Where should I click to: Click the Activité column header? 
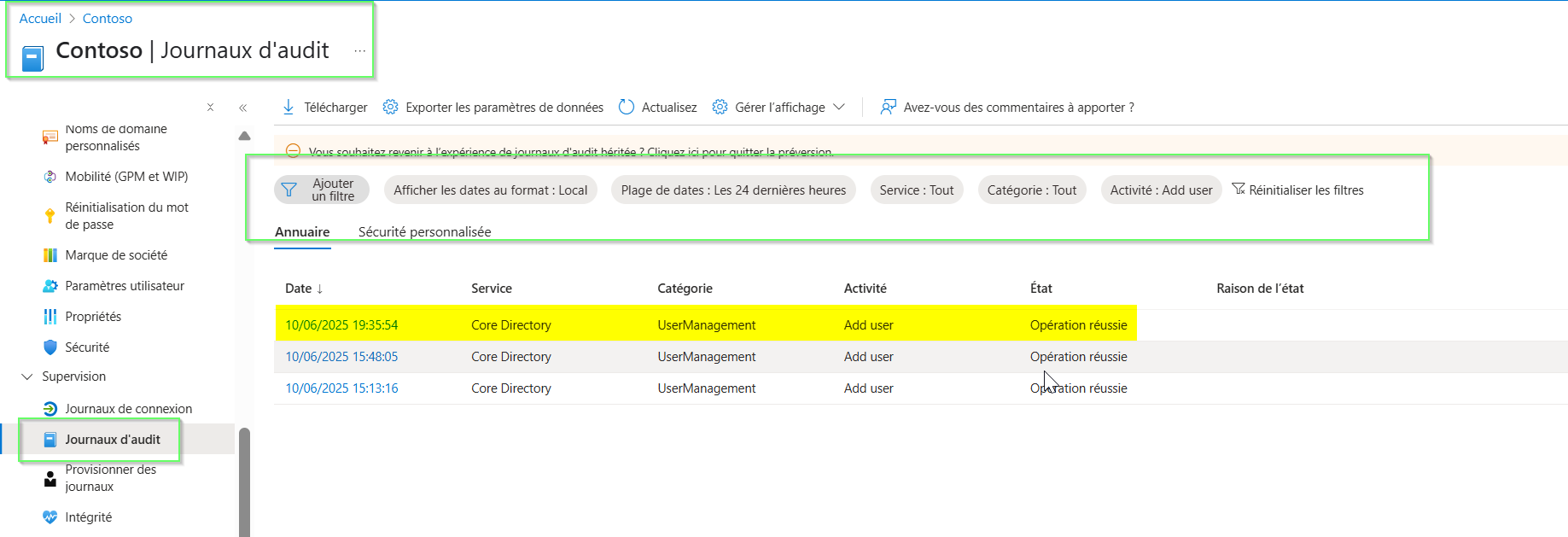[x=865, y=289]
